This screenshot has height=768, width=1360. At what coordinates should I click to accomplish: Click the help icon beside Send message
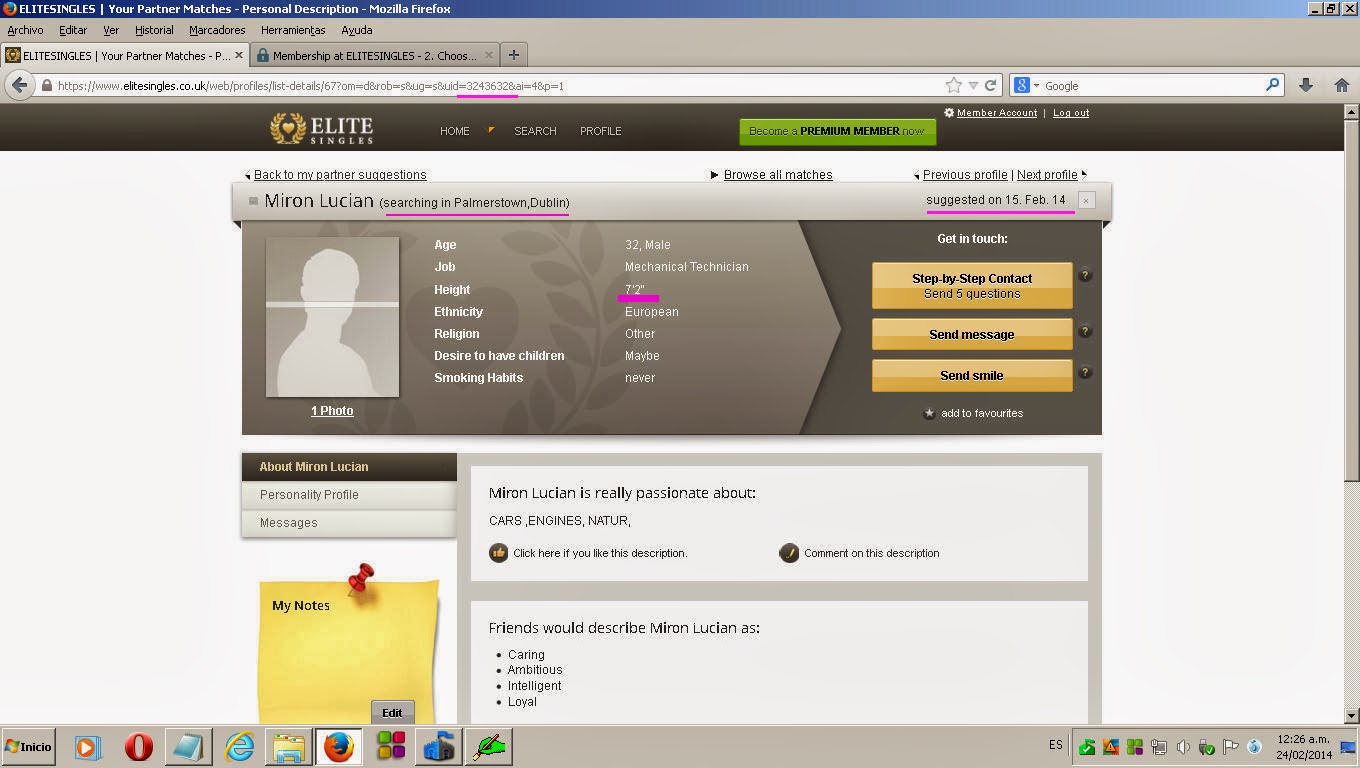1085,331
